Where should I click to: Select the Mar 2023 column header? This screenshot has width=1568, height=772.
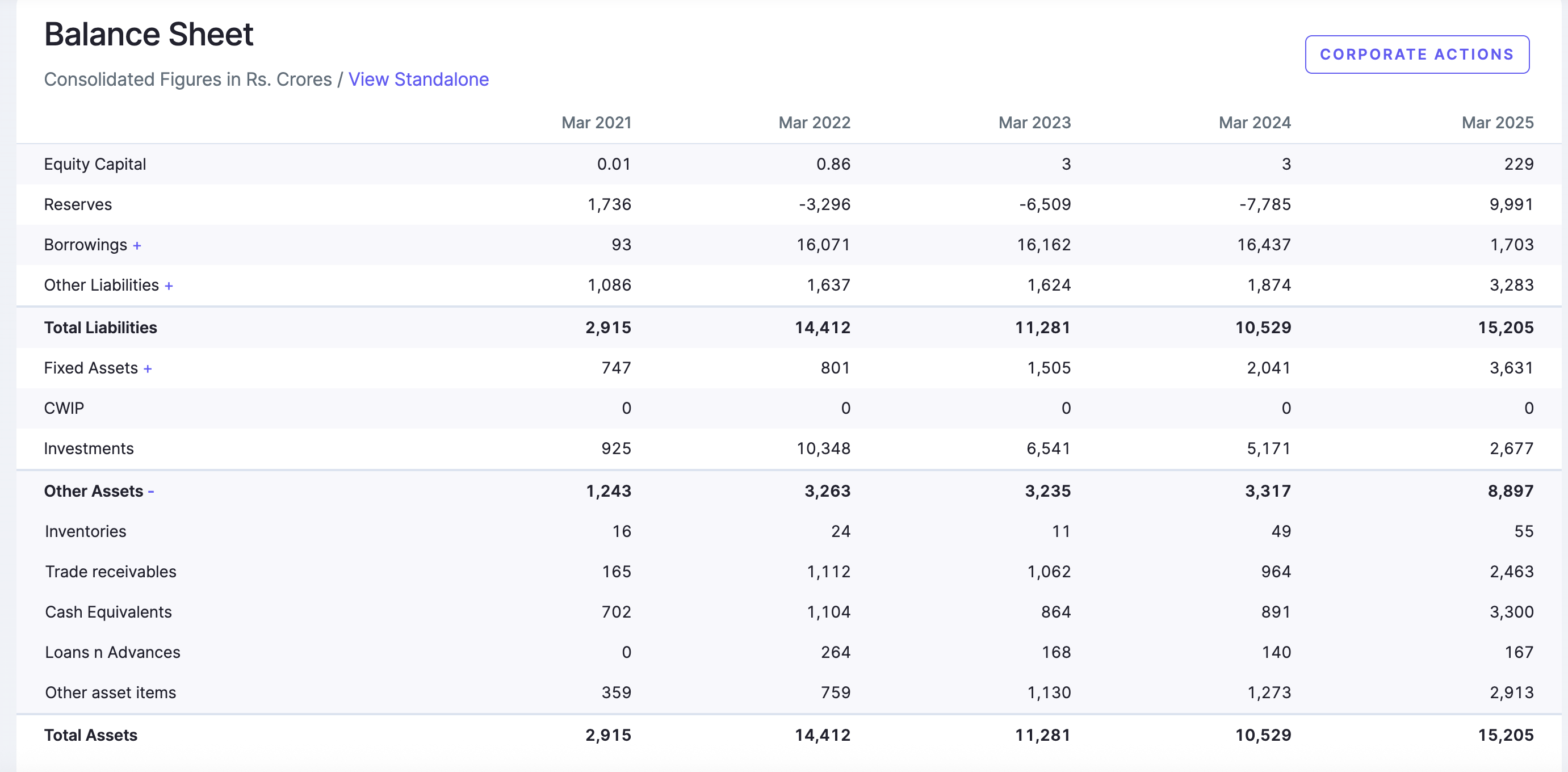[1034, 123]
